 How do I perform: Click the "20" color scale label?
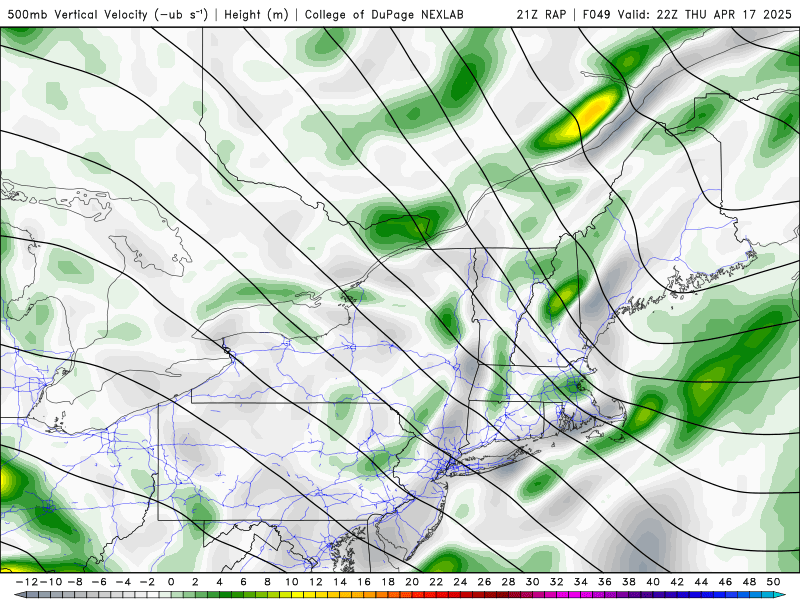pyautogui.click(x=412, y=582)
